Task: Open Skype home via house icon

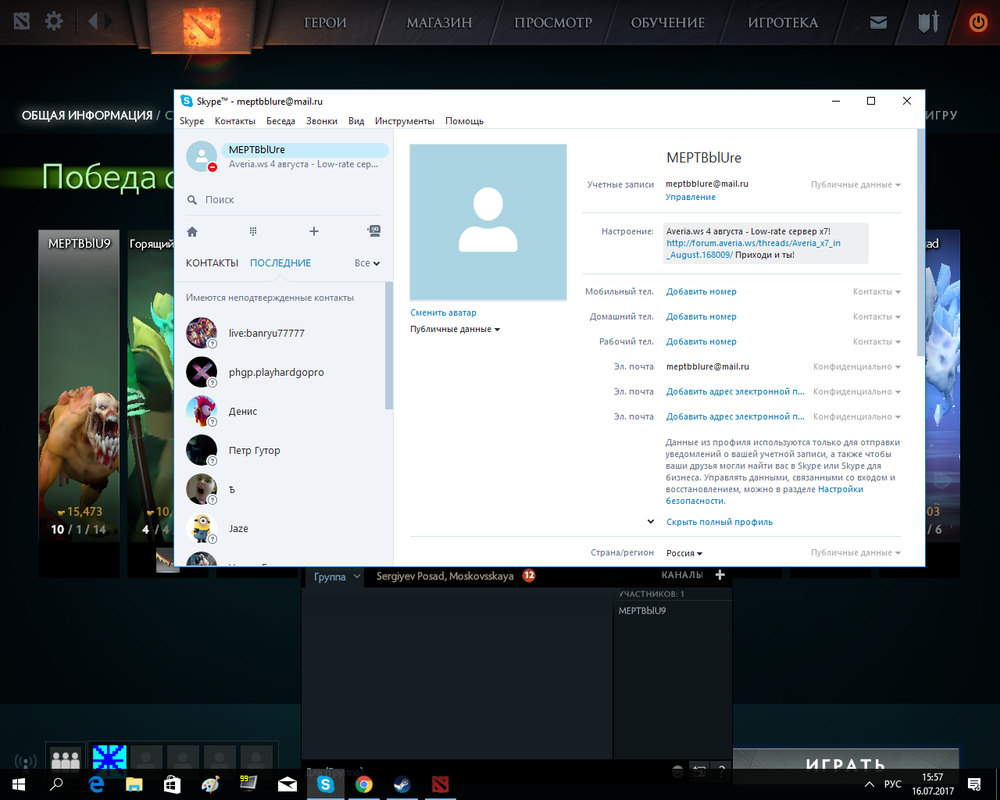Action: [x=192, y=231]
